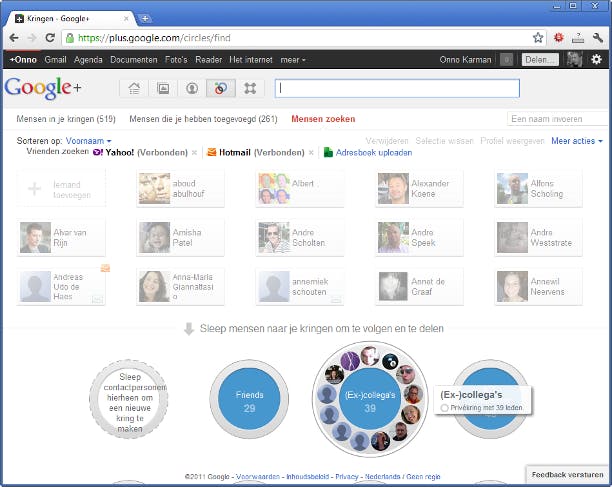Open the Inhoudsbeleid footer link
Viewport: 612px width, 487px height.
[308, 476]
